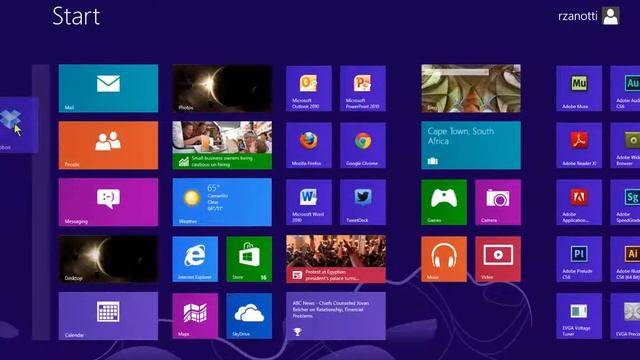640x360 pixels.
Task: Launch Adobe Audition CS6
Action: 625,89
